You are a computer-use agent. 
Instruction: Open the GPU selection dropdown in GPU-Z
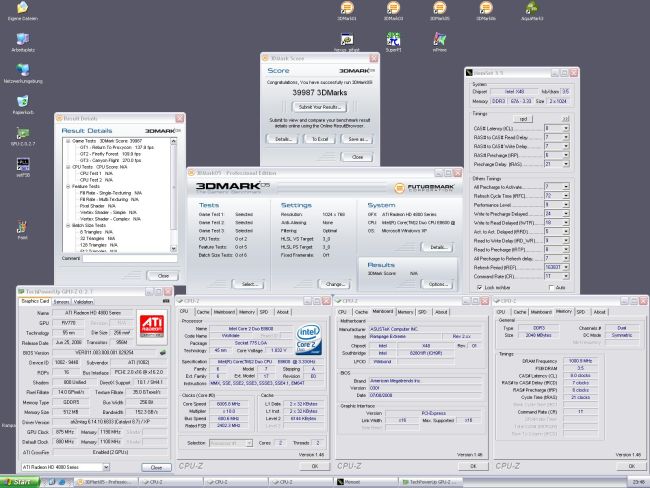coord(106,467)
